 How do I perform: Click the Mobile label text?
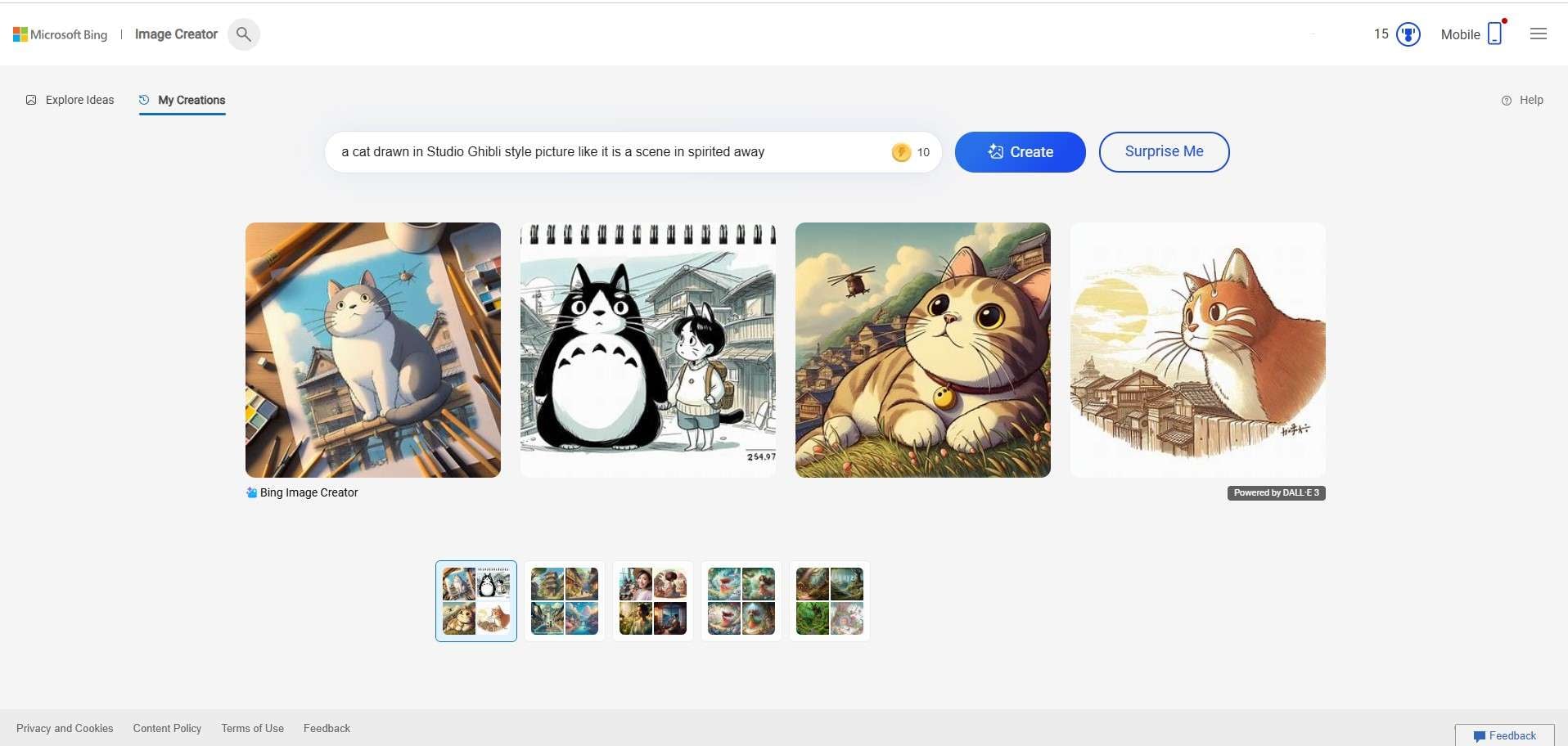pyautogui.click(x=1460, y=34)
